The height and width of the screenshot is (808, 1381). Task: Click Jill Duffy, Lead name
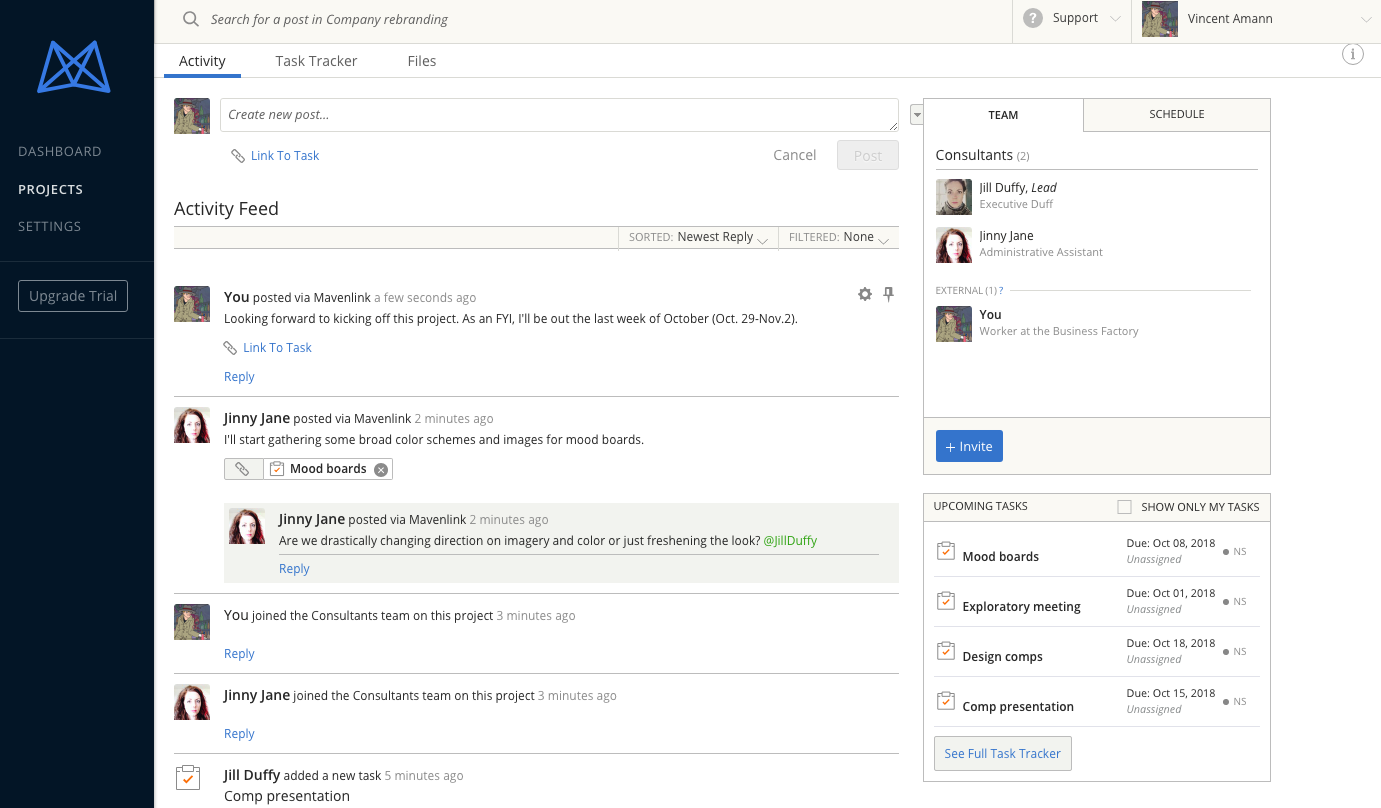tap(1018, 188)
